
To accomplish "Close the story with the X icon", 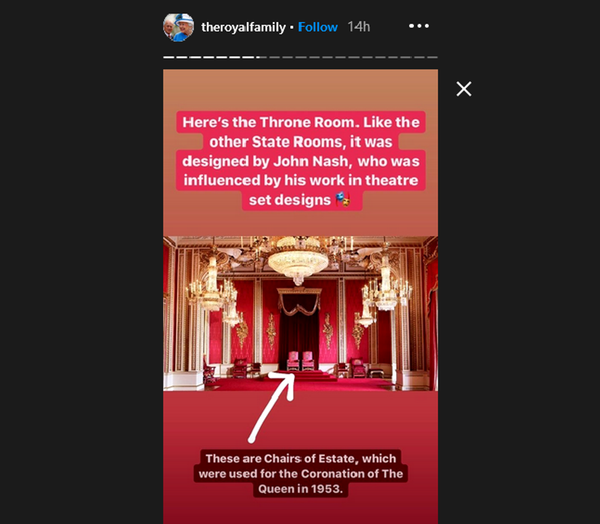I will click(463, 89).
